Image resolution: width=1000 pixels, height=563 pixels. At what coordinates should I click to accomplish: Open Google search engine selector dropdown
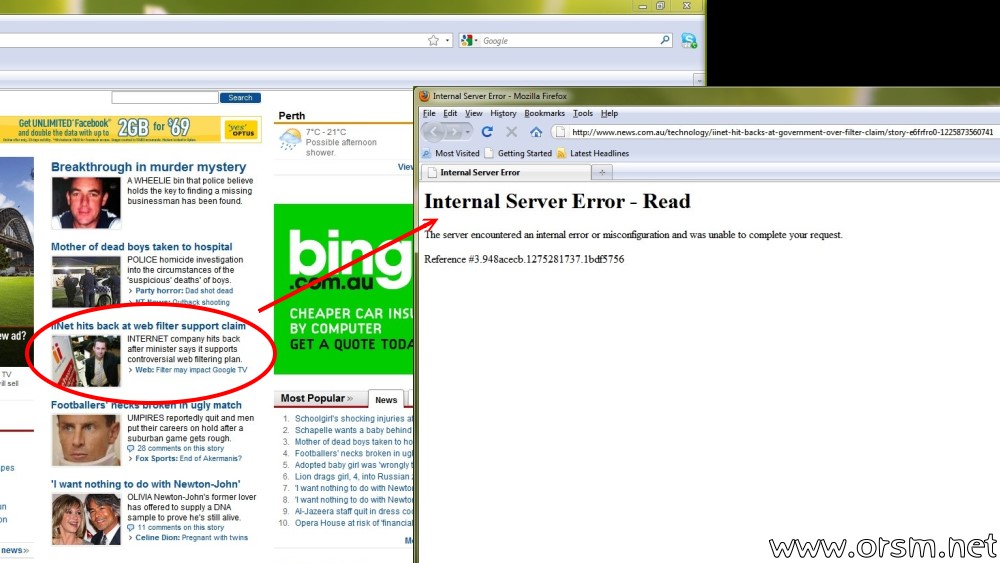(x=469, y=40)
